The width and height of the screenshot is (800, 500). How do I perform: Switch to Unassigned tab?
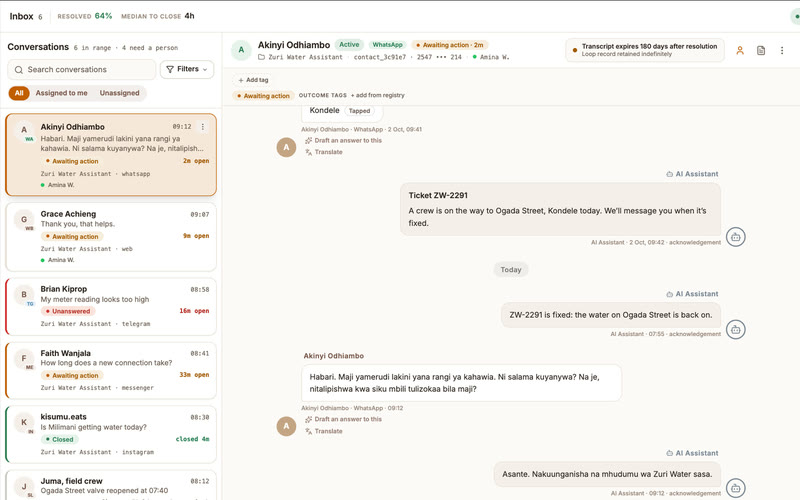(x=119, y=93)
